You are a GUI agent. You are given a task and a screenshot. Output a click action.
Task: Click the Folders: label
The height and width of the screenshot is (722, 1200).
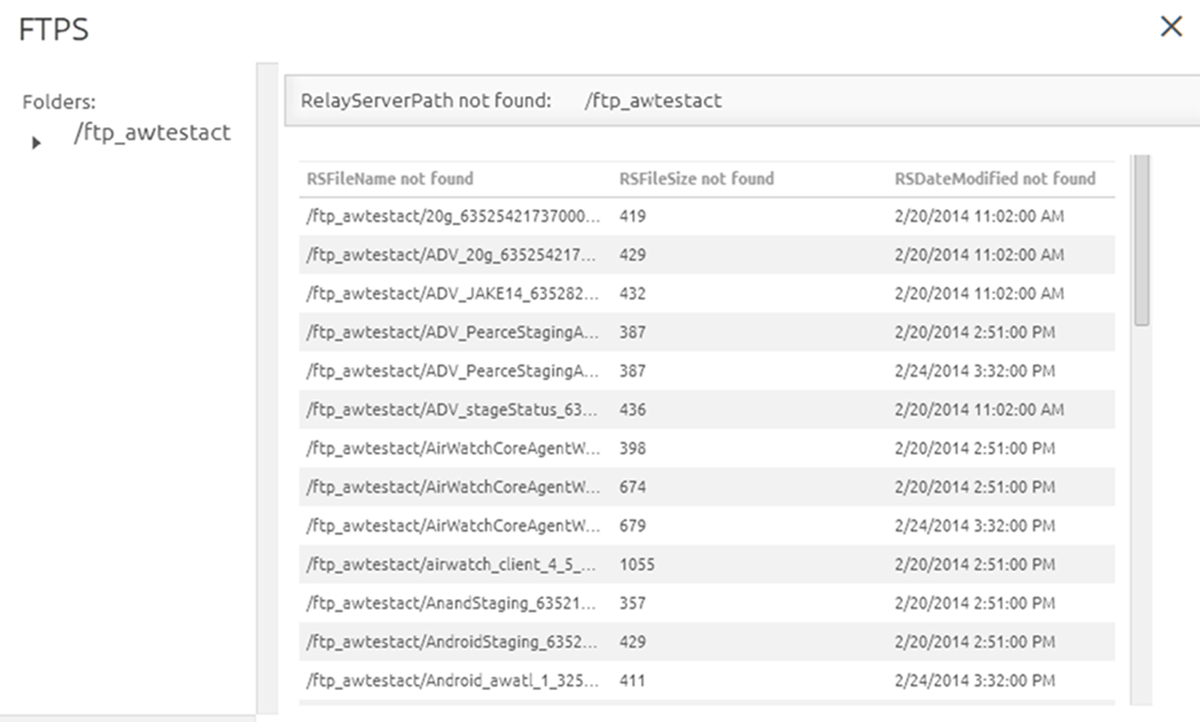coord(59,102)
